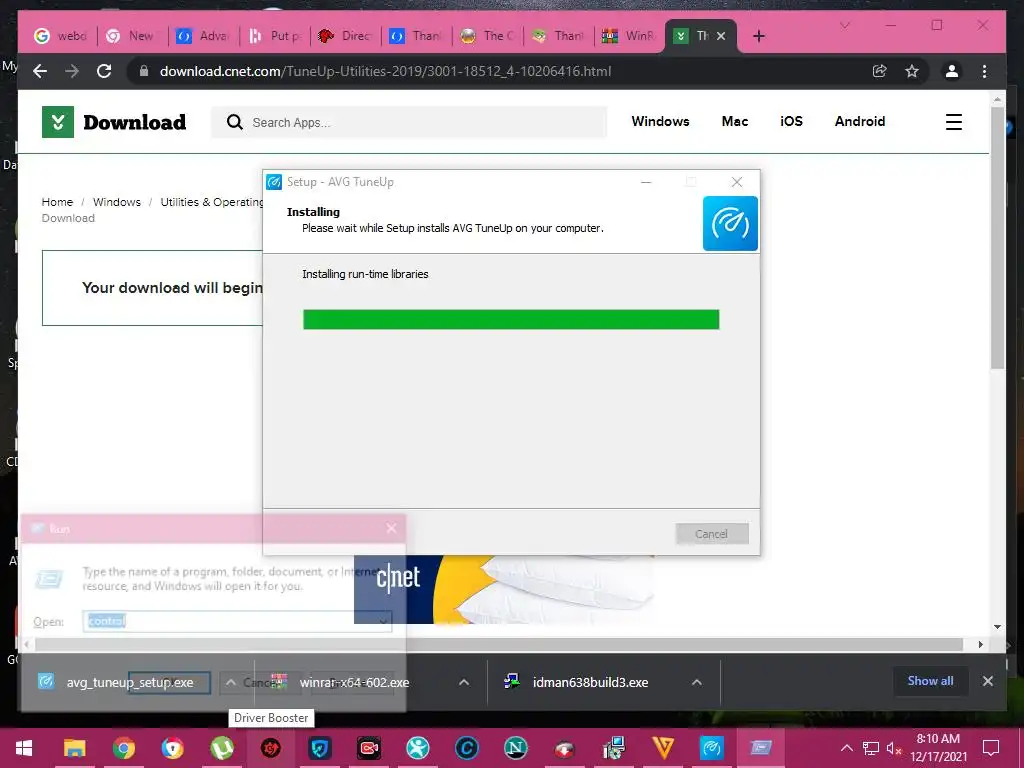Image resolution: width=1024 pixels, height=768 pixels.
Task: Open network settings from the system tray
Action: coord(871,748)
